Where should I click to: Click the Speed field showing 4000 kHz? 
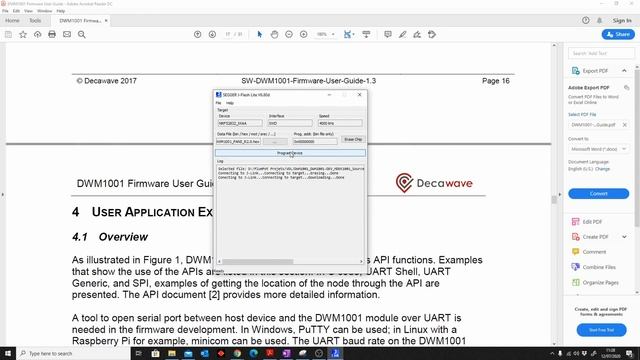click(x=340, y=123)
